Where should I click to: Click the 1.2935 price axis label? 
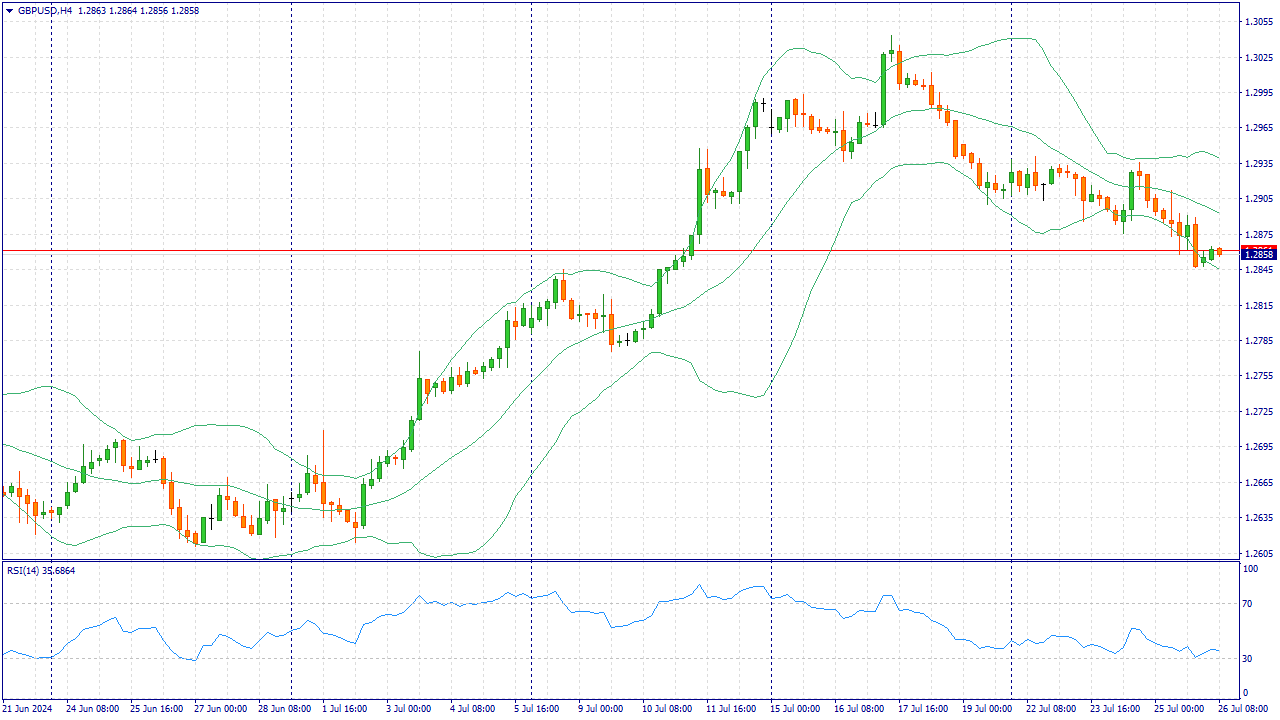click(1258, 163)
